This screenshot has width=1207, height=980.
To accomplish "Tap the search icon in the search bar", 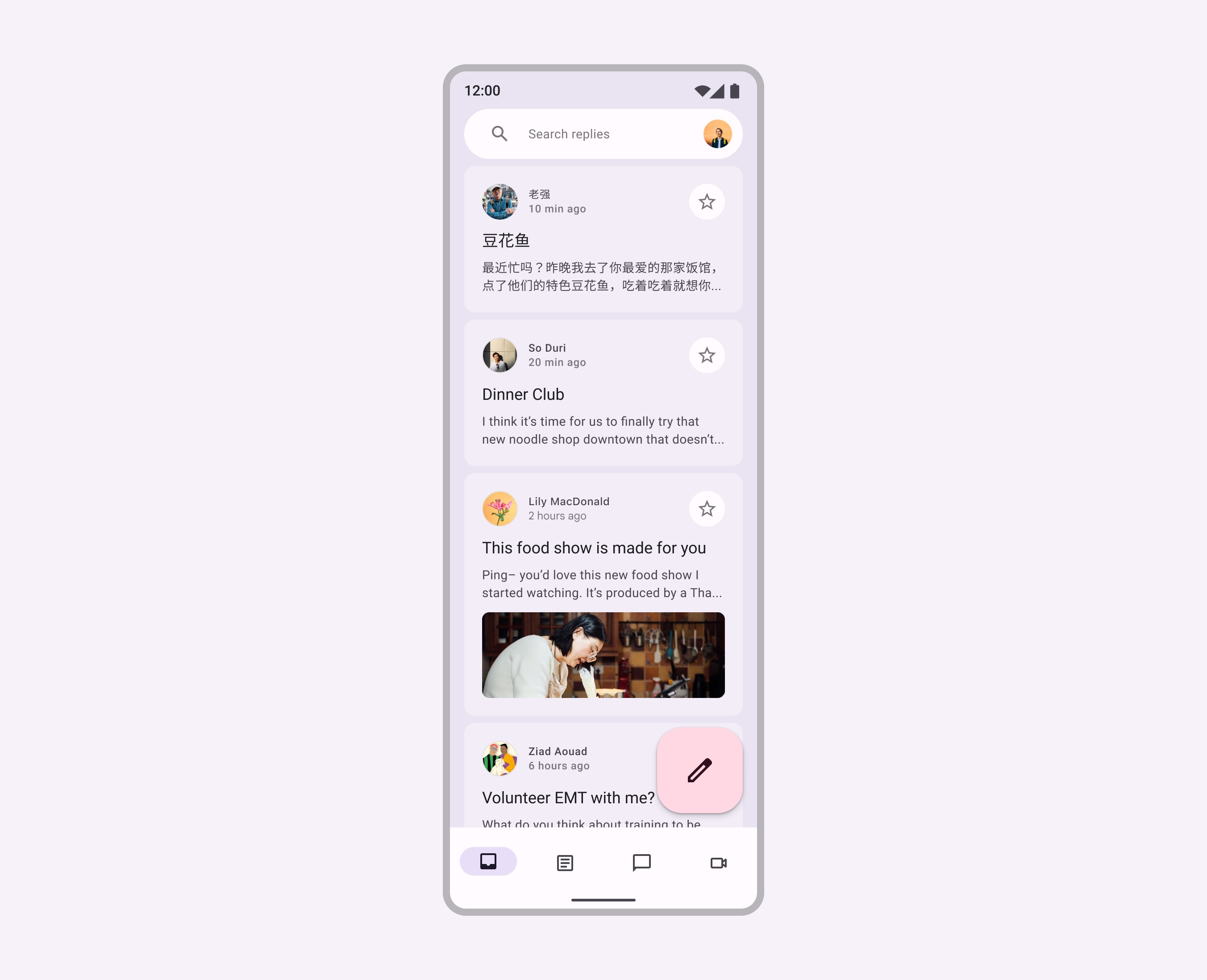I will tap(500, 134).
